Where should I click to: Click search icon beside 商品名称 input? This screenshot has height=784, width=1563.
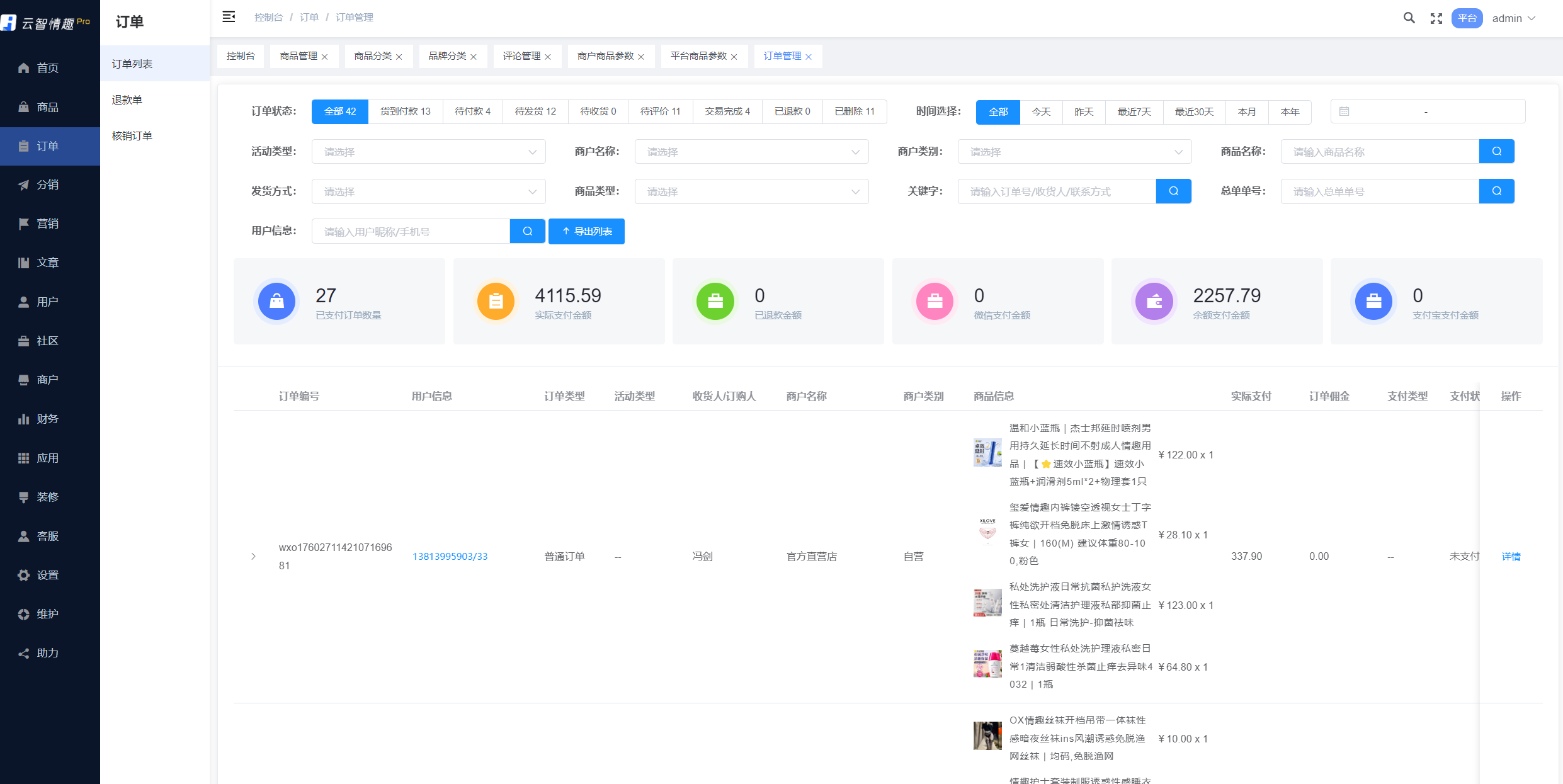(1496, 152)
